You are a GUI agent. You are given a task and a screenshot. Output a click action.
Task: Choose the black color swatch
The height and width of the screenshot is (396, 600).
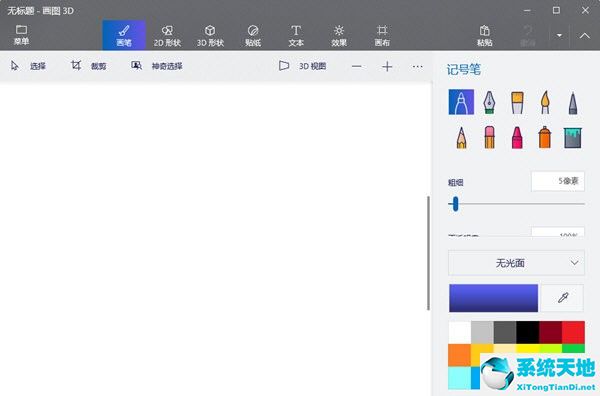click(x=528, y=332)
